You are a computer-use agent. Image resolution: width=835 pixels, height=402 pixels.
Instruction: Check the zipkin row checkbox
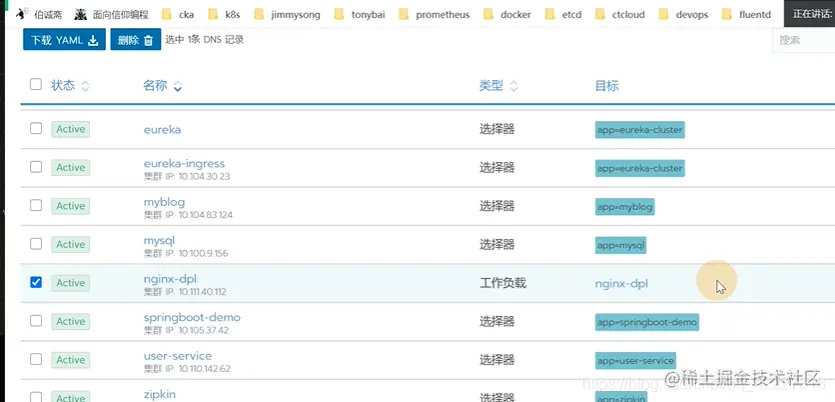click(x=36, y=397)
